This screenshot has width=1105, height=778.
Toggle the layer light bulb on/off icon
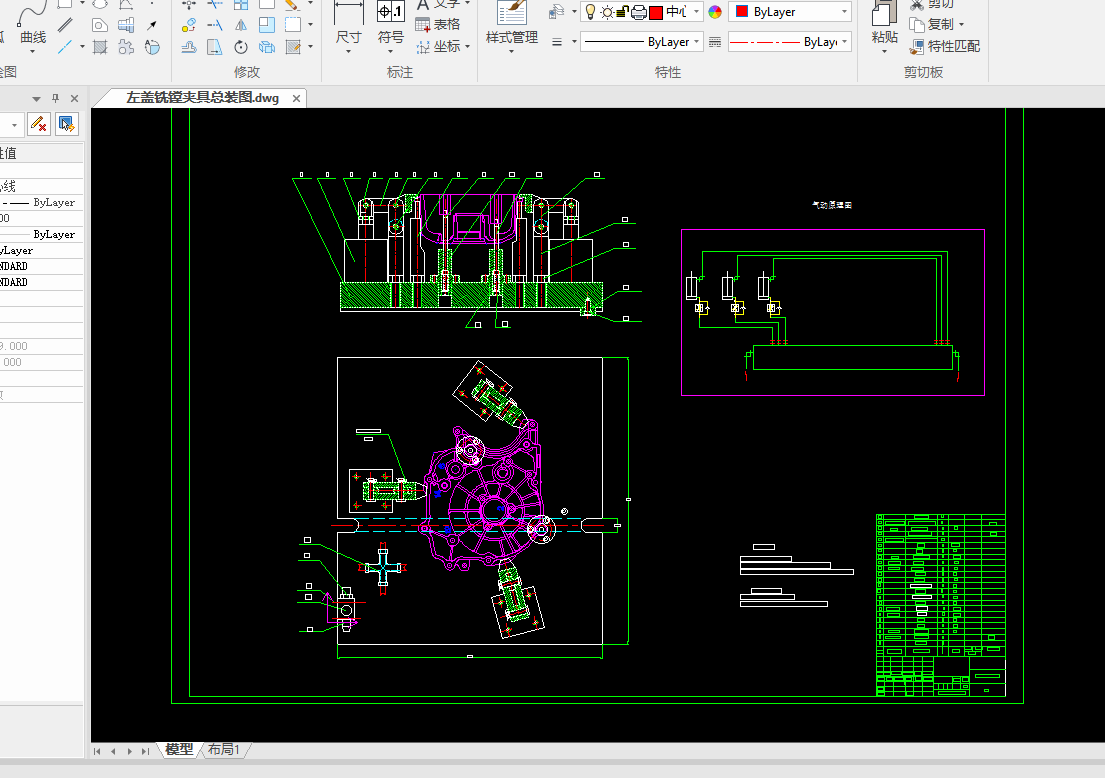point(590,12)
